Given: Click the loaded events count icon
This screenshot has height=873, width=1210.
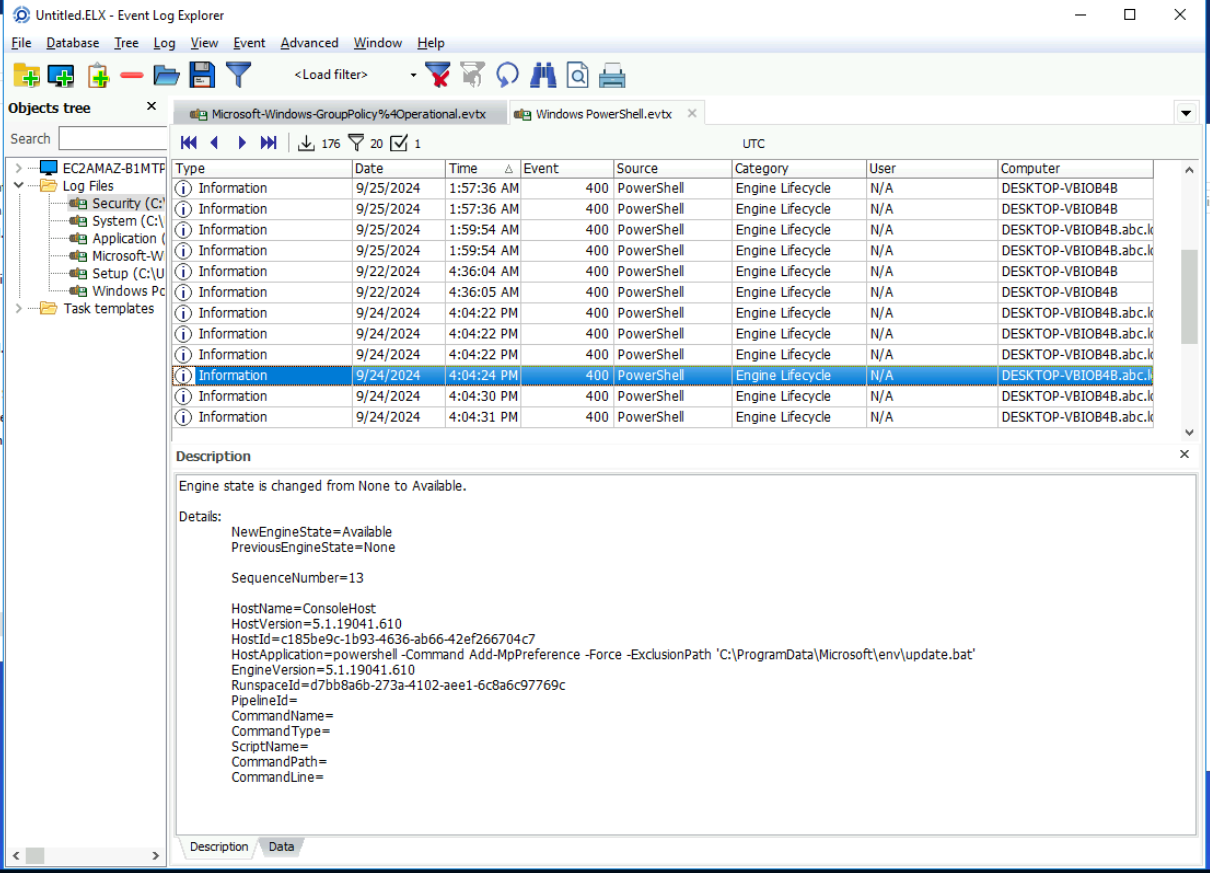Looking at the screenshot, I should [x=307, y=143].
